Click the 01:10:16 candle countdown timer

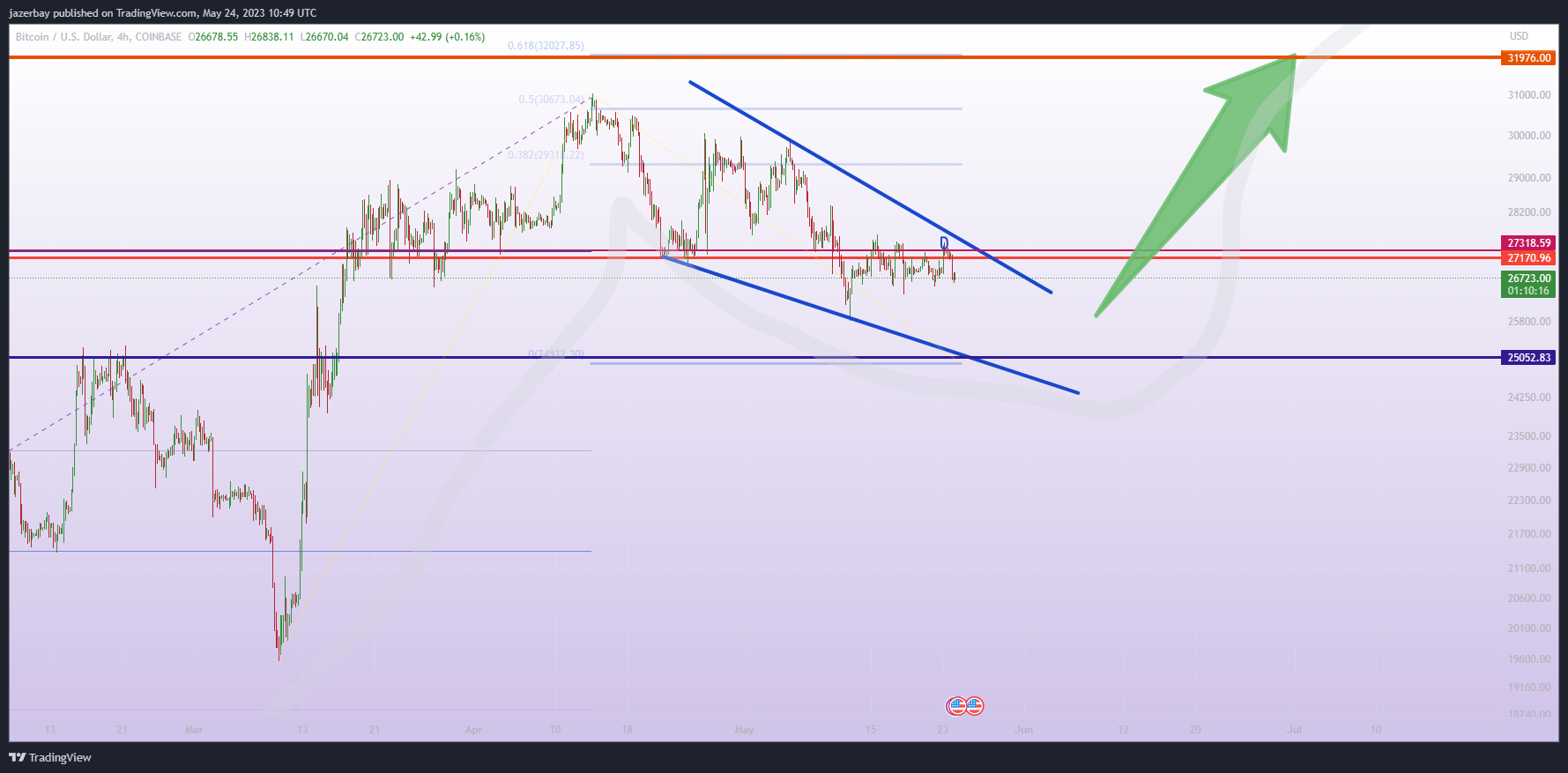pos(1528,291)
